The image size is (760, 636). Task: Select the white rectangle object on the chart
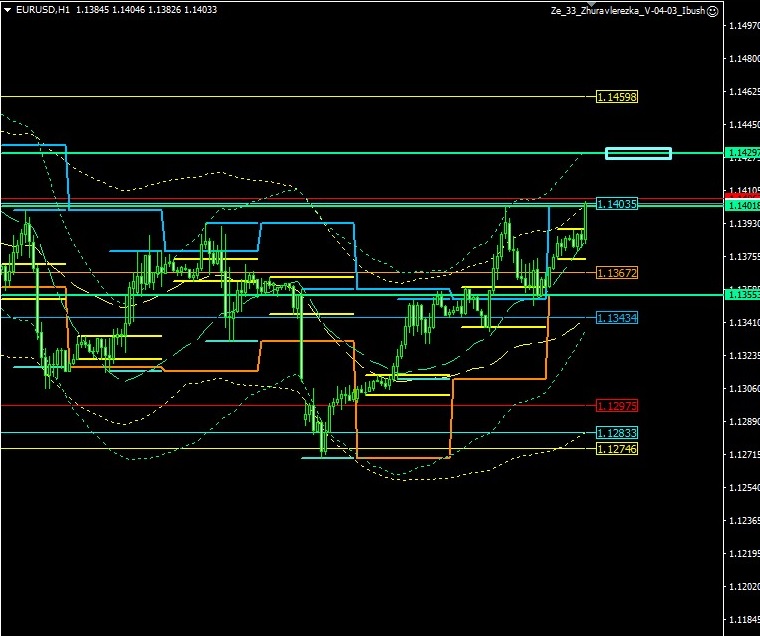(638, 153)
